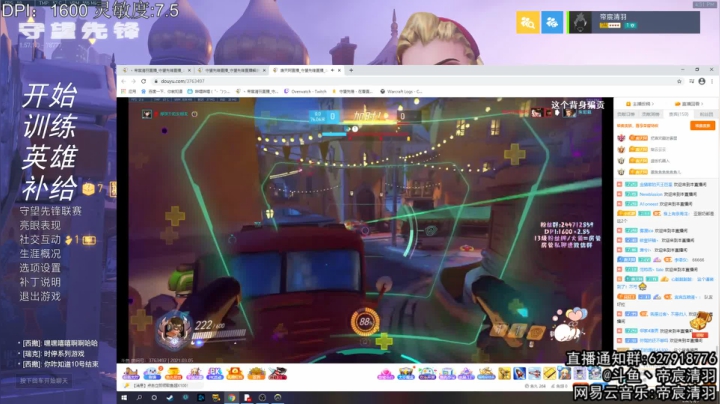Viewport: 720px width, 404px height.
Task: Open the Warcraft Logs bookmark
Action: [401, 91]
